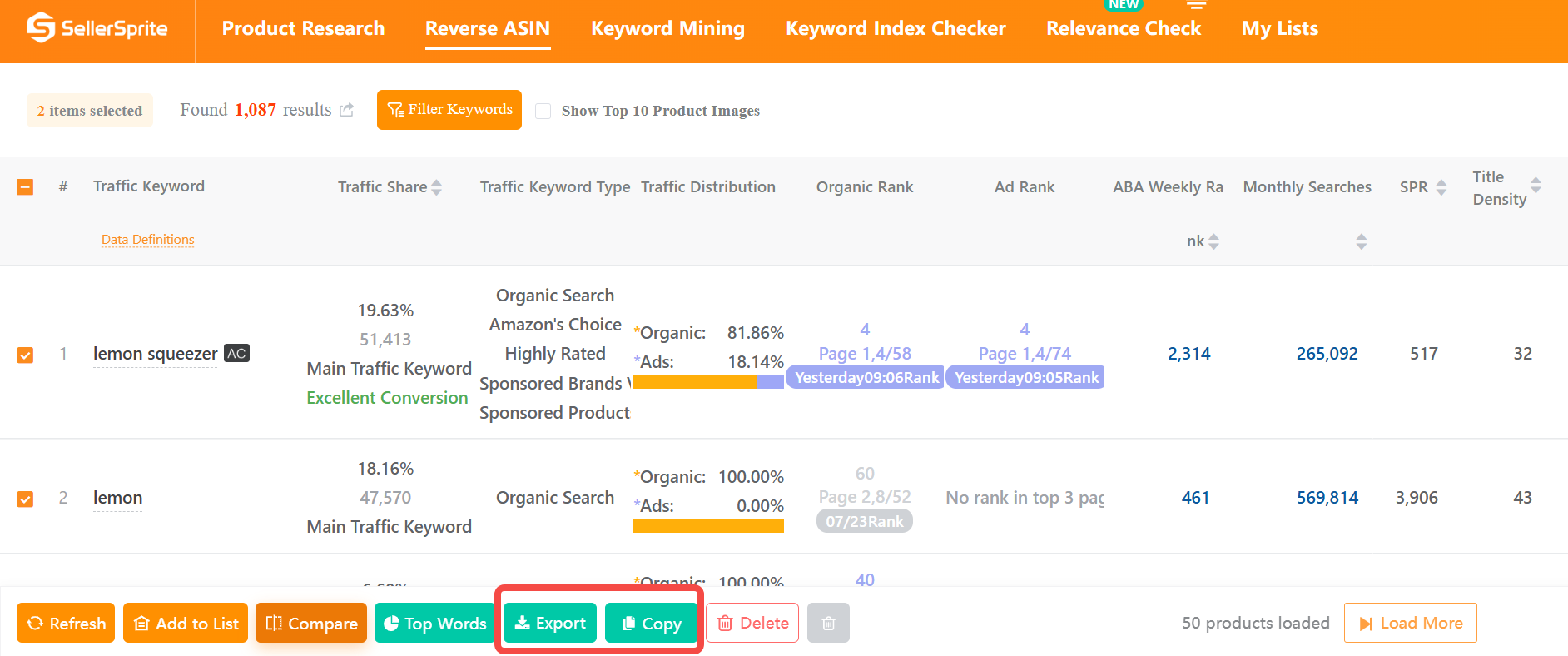
Task: Sort by the Traffic Share arrows
Action: pyautogui.click(x=437, y=187)
